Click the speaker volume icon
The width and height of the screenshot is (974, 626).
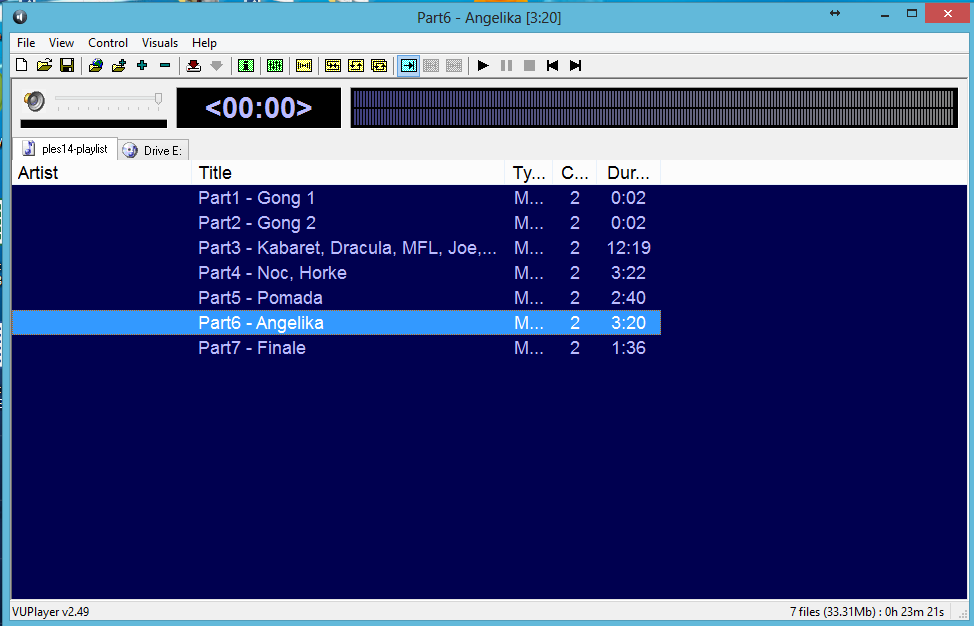pos(35,101)
